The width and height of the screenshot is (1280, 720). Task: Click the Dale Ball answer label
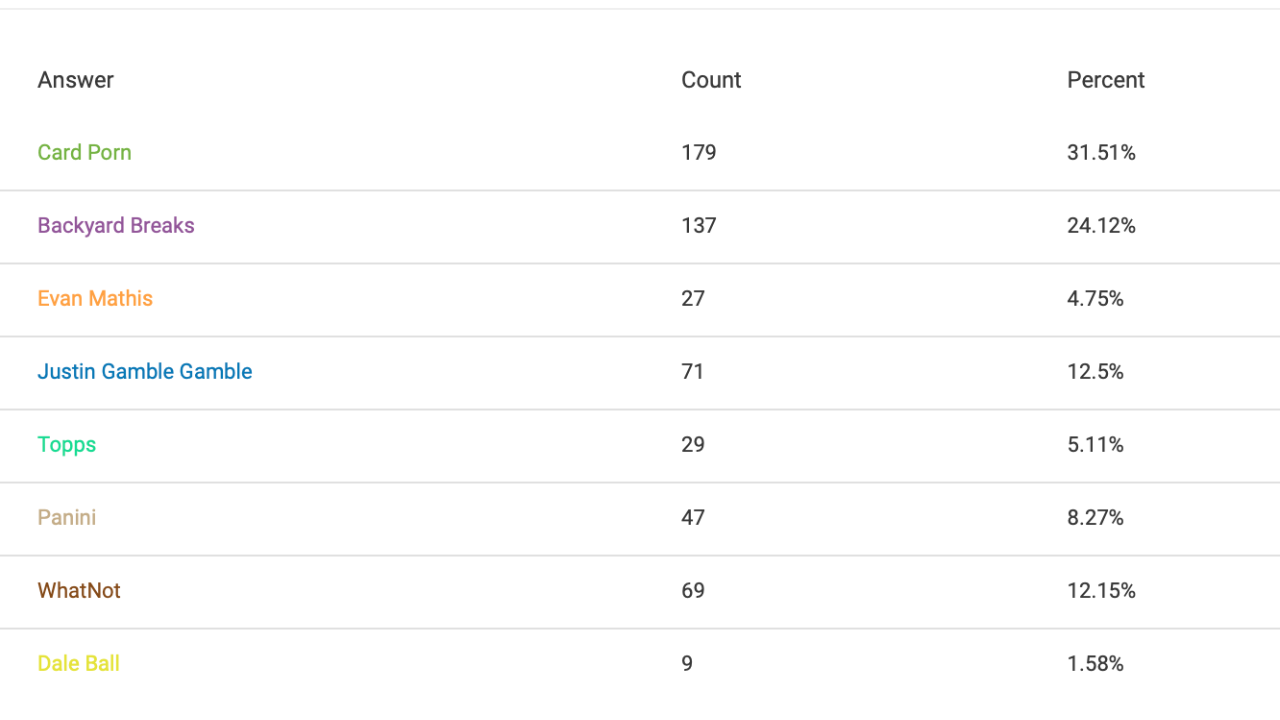click(x=79, y=663)
